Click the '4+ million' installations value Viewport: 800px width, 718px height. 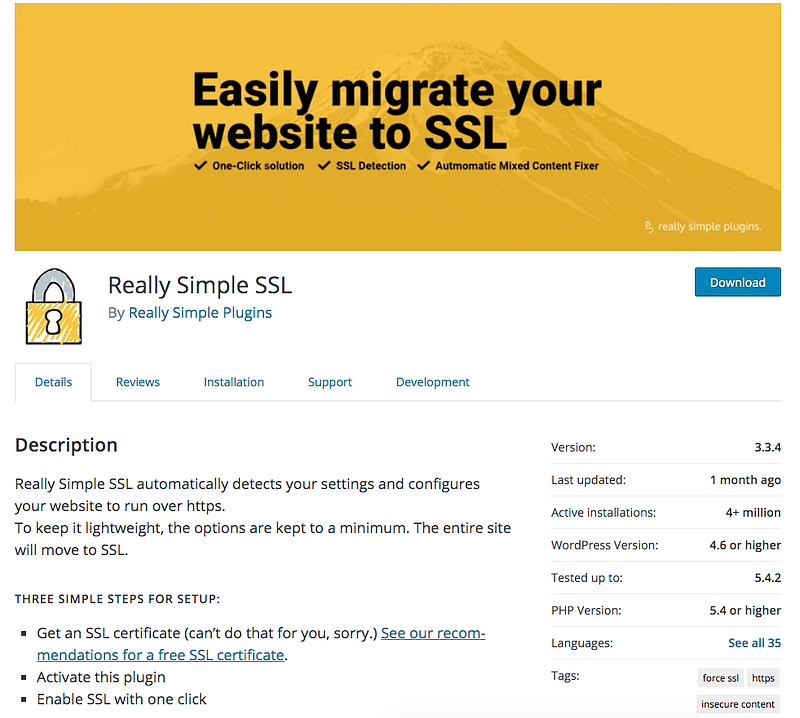(753, 512)
